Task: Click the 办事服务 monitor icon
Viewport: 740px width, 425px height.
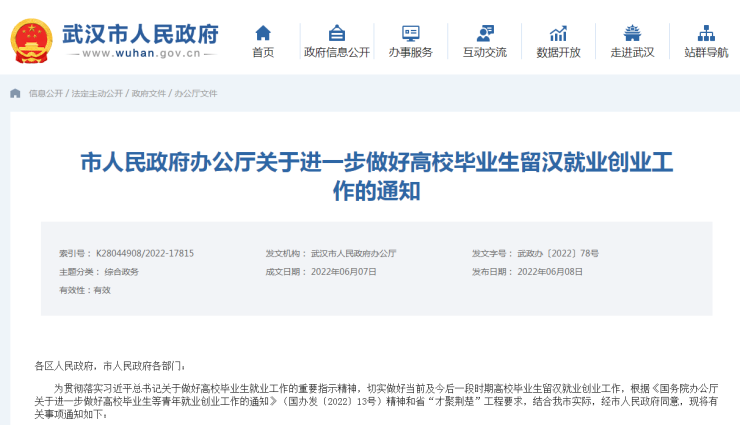Action: coord(410,32)
